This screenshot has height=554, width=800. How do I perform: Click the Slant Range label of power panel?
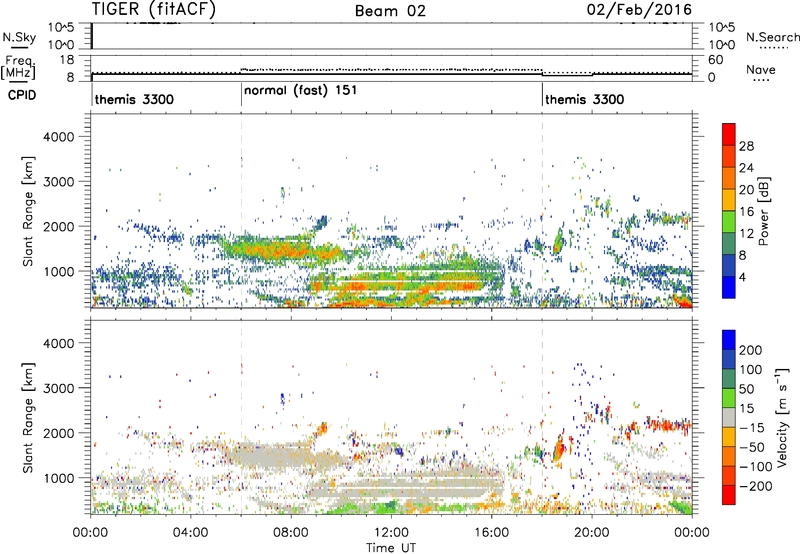[28, 211]
